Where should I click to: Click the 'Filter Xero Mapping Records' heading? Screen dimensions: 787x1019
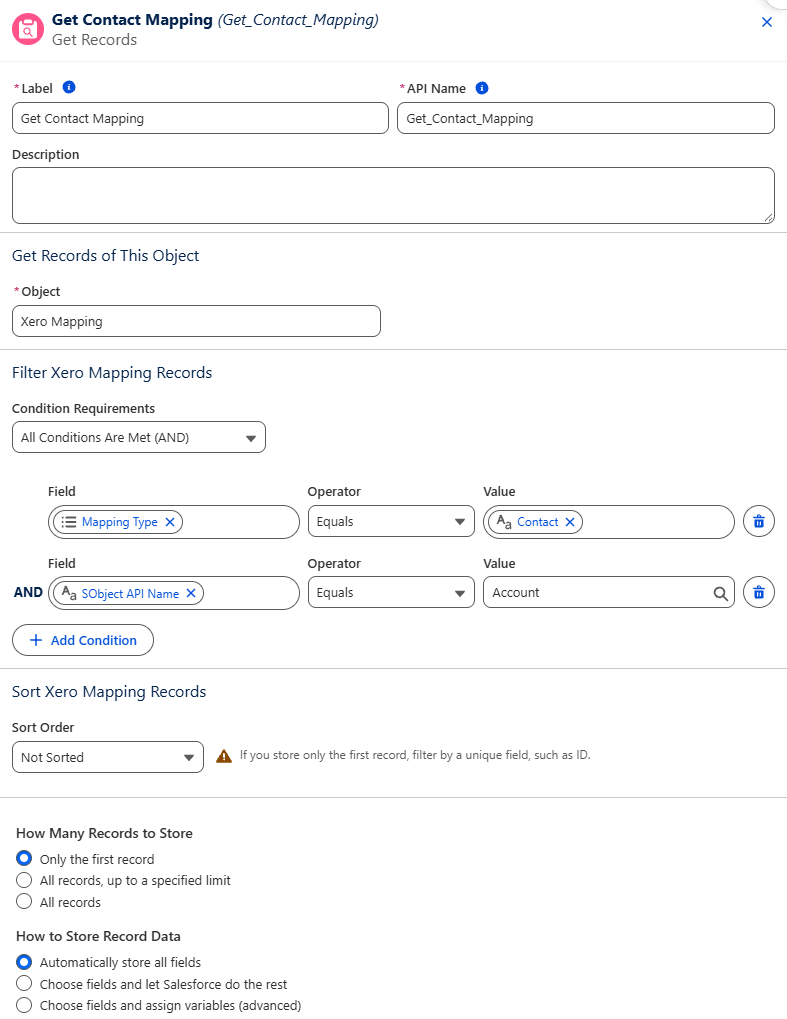[112, 372]
